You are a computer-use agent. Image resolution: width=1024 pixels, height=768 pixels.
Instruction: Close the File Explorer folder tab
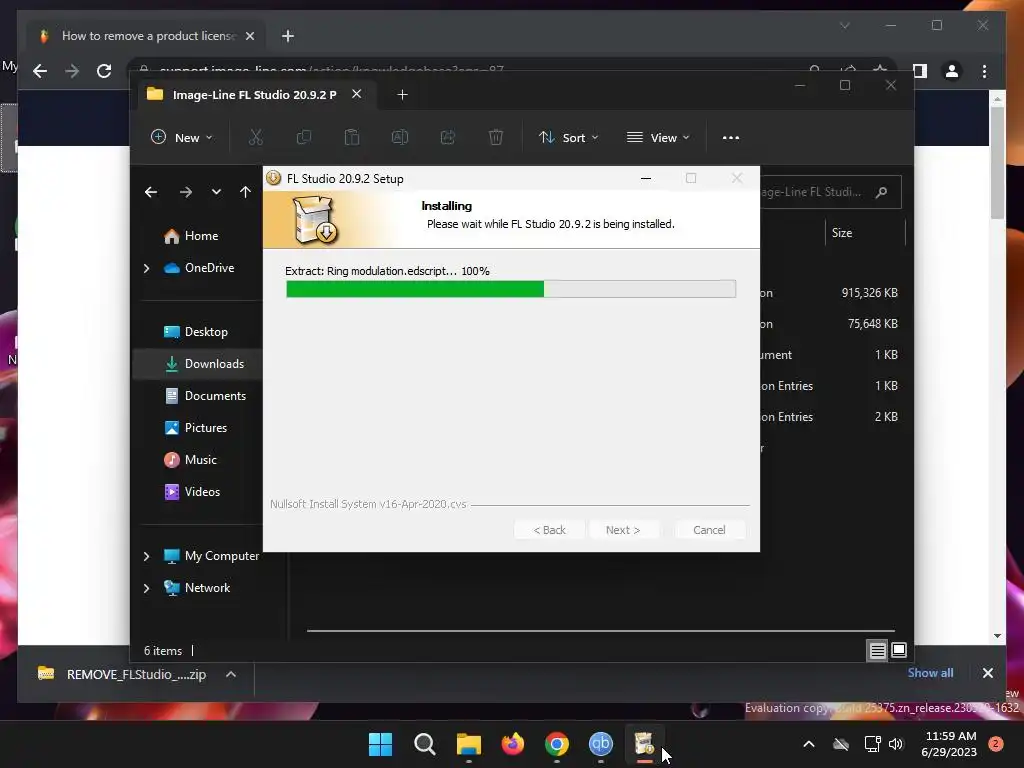coord(357,94)
